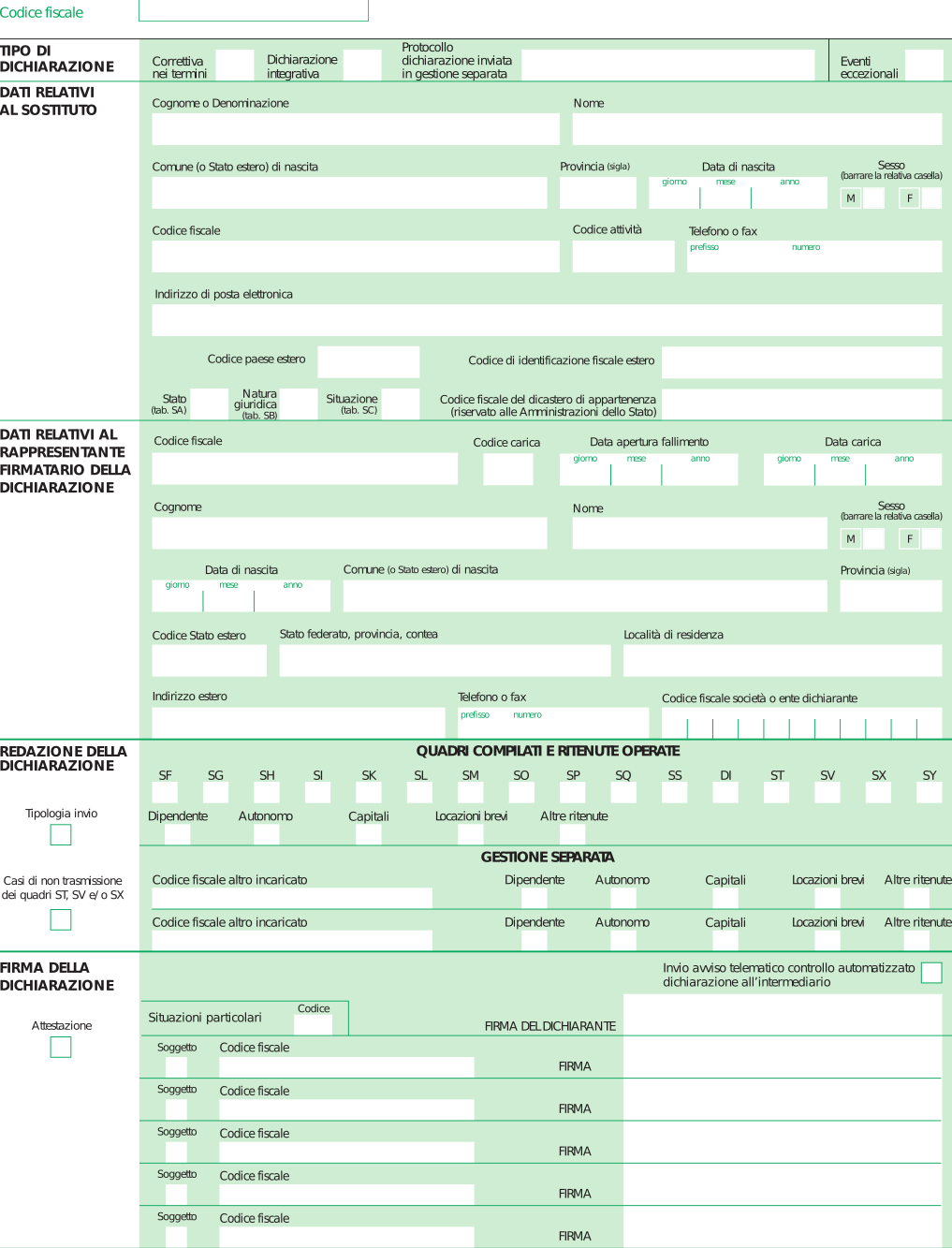
Task: Tick the Dichiarazione integrativa box
Action: pyautogui.click(x=362, y=66)
